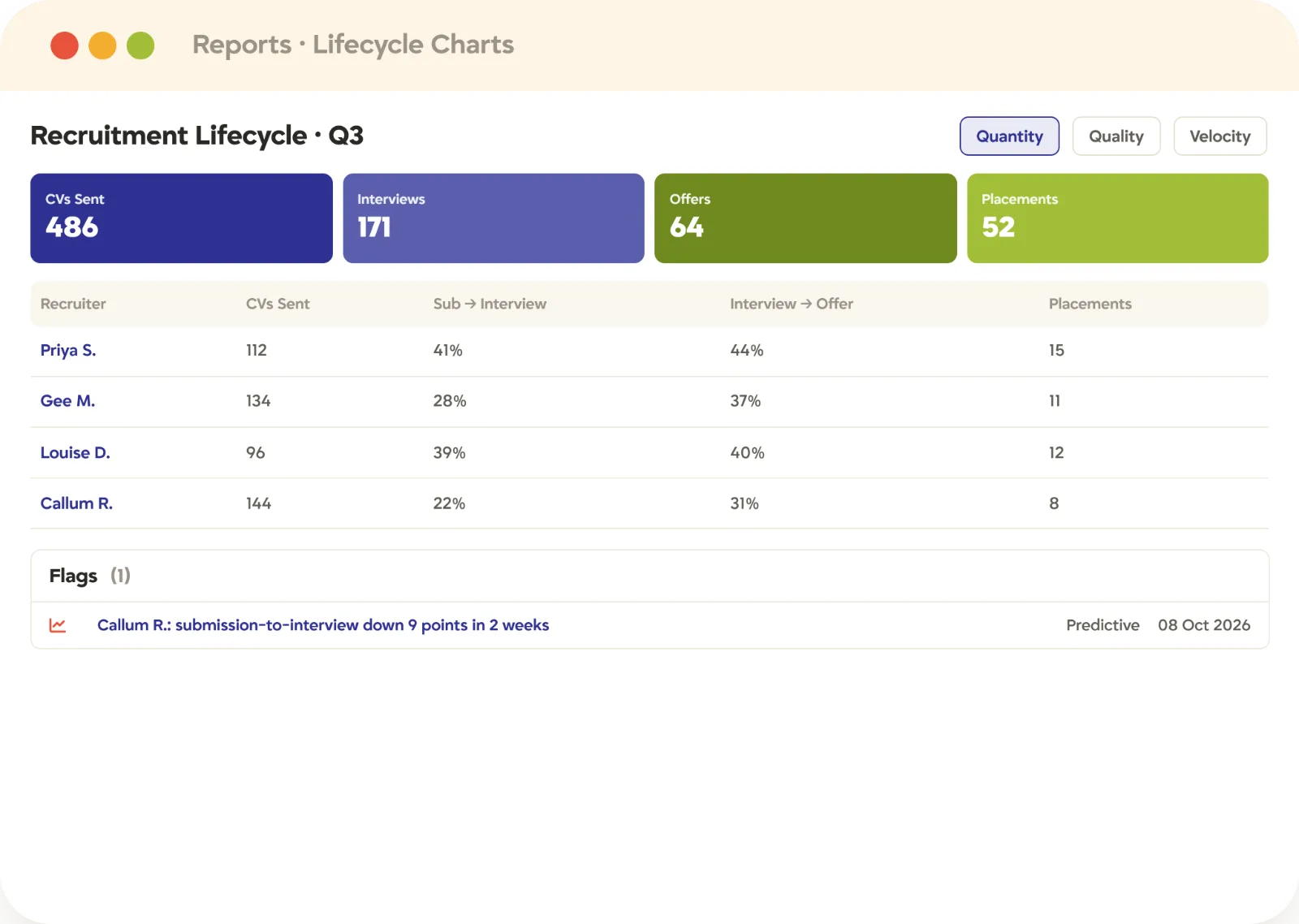This screenshot has width=1299, height=924.
Task: Switch to the Quantity tab
Action: [1009, 136]
